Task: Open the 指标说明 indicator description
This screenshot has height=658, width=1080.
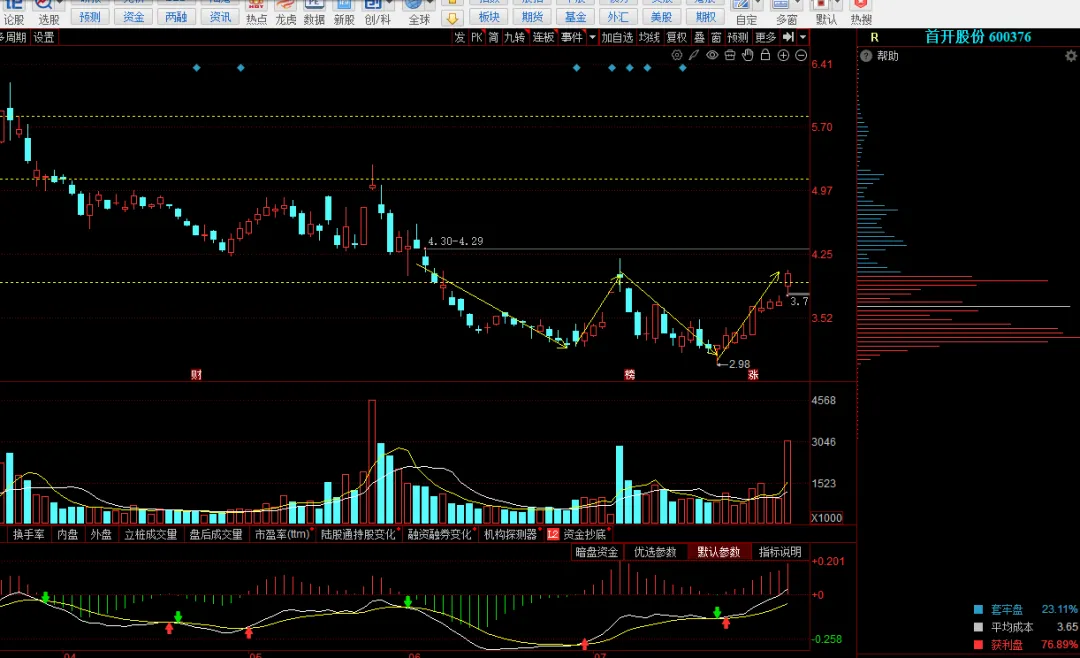Action: [x=780, y=552]
